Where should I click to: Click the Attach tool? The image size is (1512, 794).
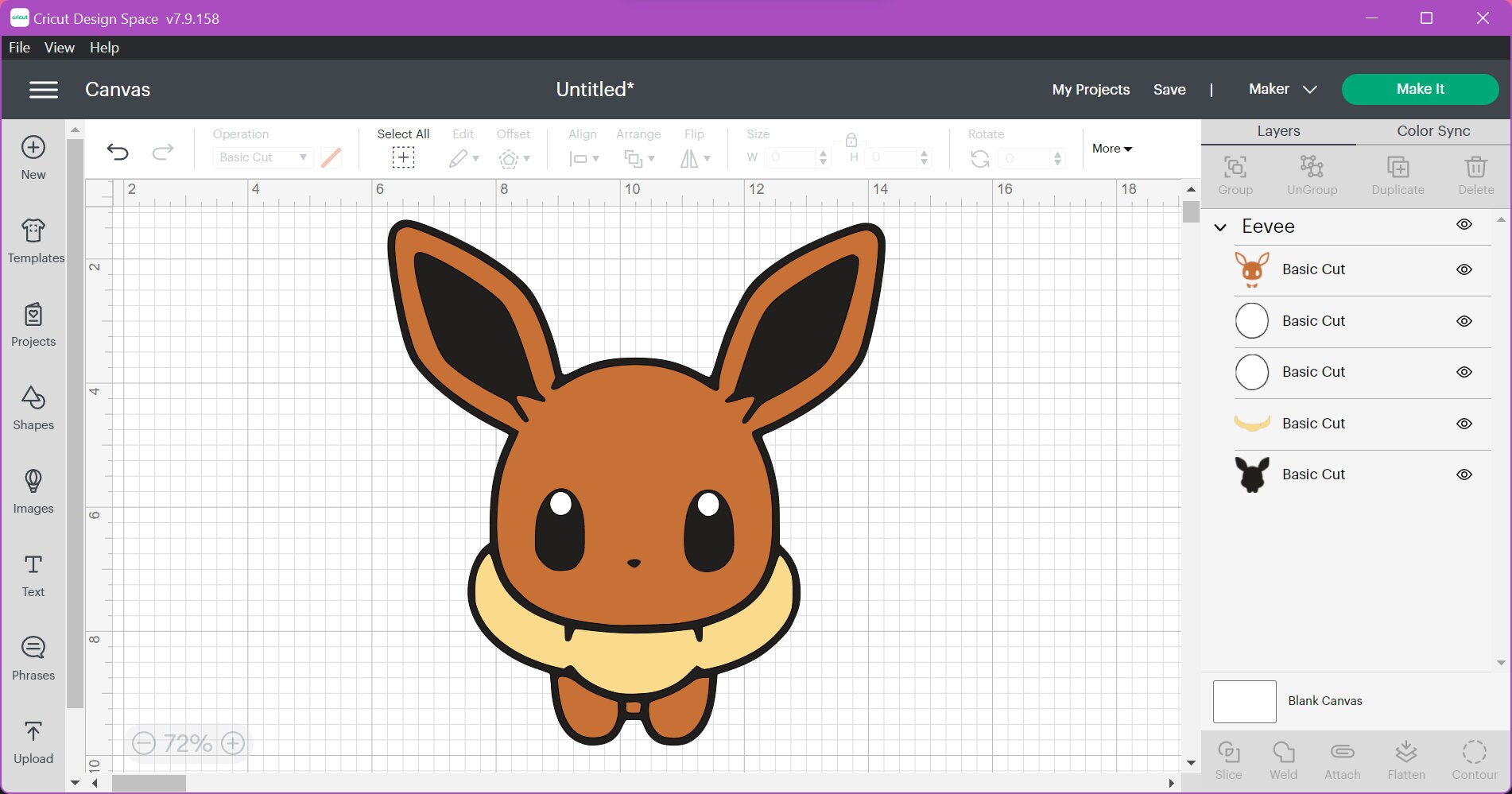1342,759
